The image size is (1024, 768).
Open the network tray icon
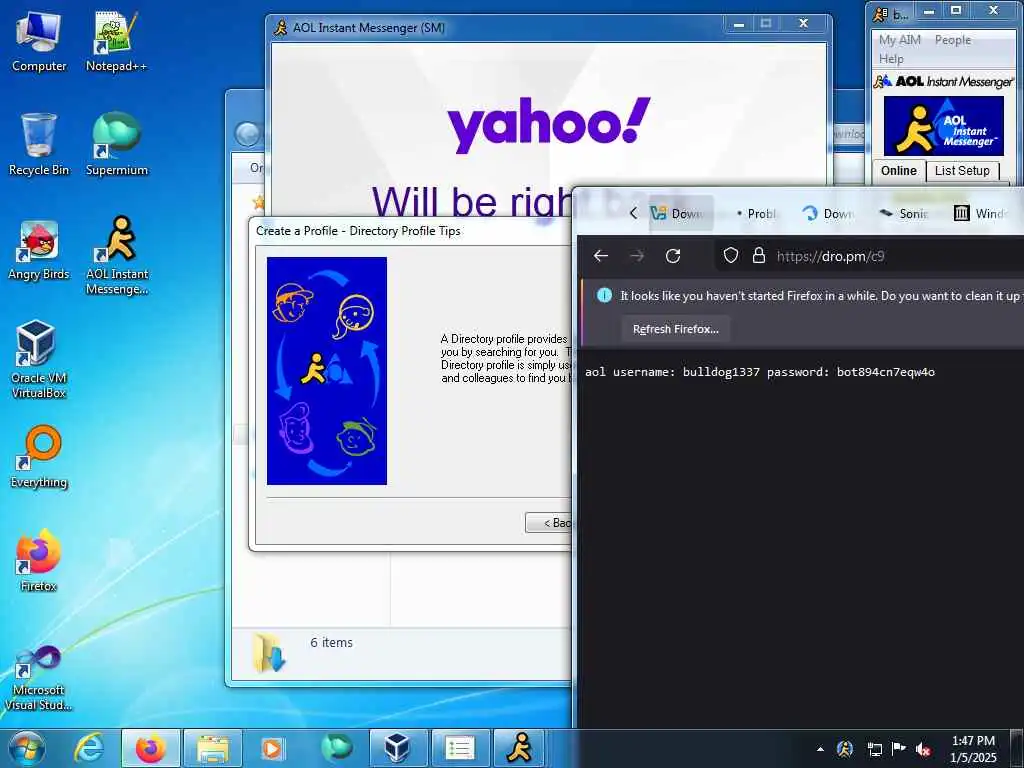[x=874, y=749]
